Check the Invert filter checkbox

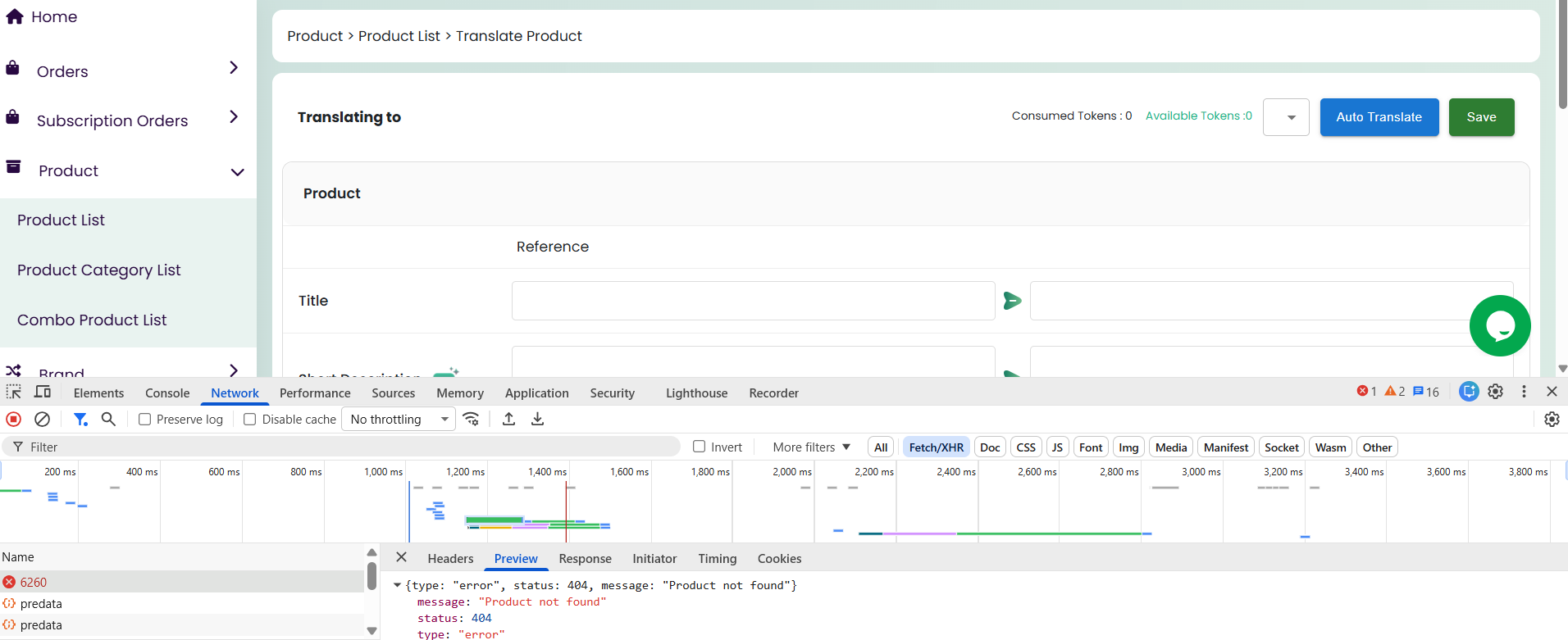click(700, 447)
